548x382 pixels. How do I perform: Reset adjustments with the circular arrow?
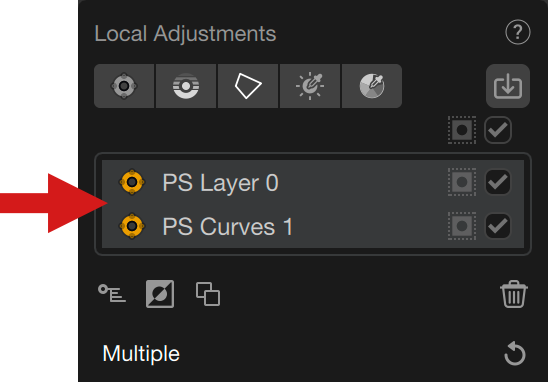click(x=515, y=354)
